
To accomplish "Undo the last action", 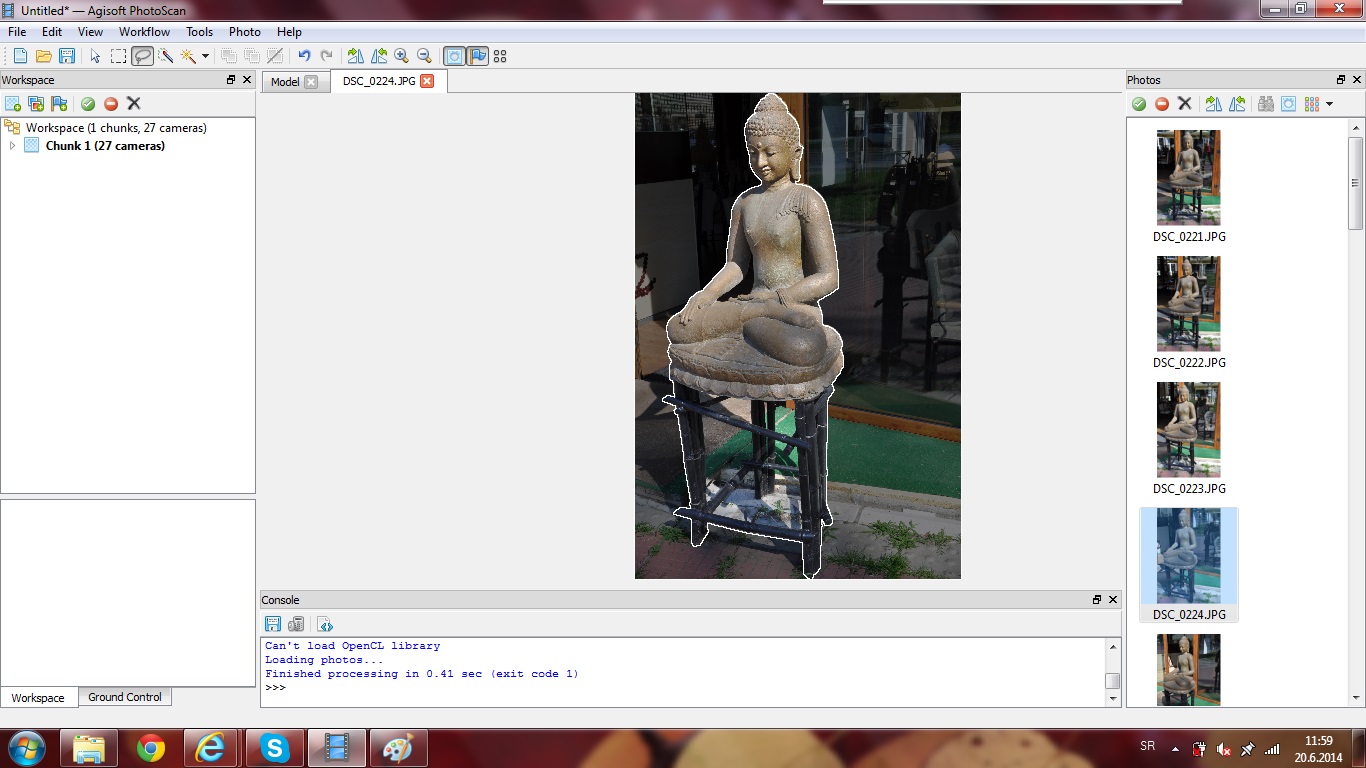I will (304, 56).
